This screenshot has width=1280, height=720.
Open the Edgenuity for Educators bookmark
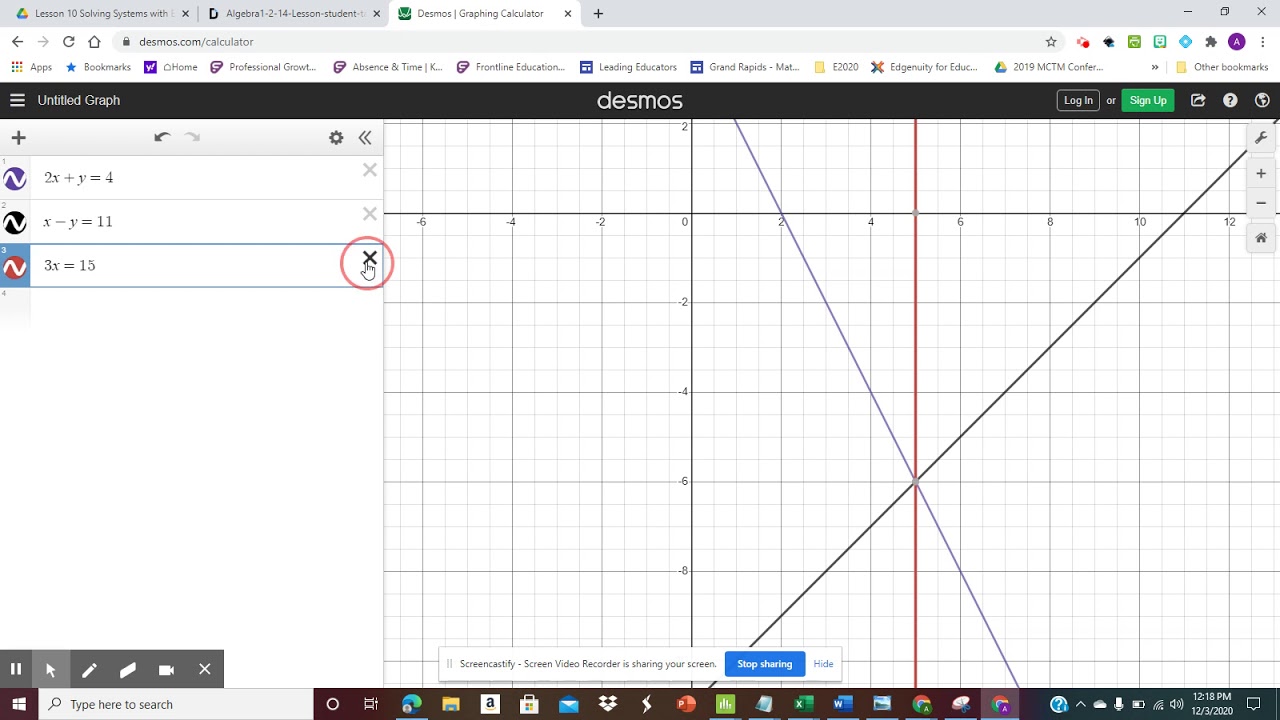(924, 67)
